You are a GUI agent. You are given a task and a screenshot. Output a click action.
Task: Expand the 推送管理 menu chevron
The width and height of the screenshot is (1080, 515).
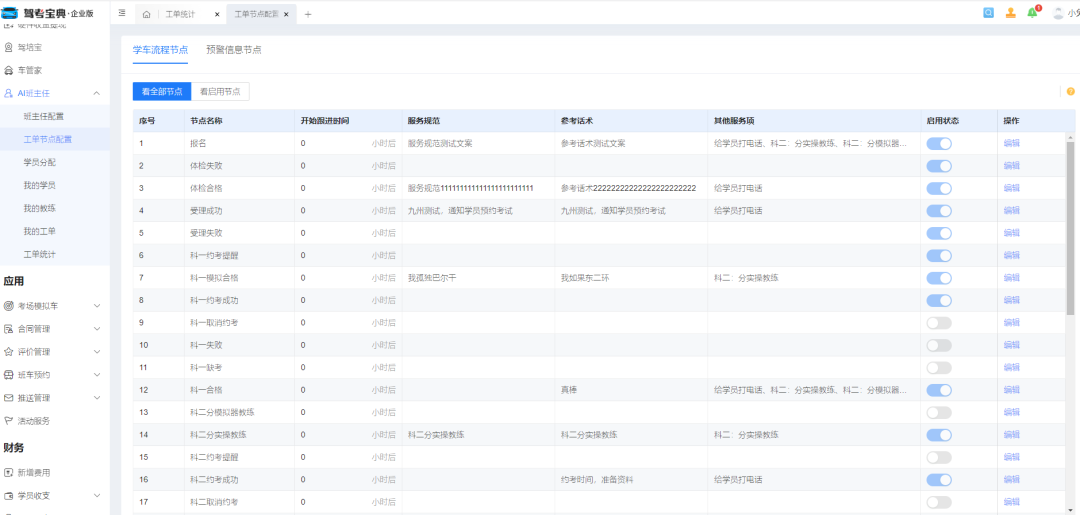[96, 397]
